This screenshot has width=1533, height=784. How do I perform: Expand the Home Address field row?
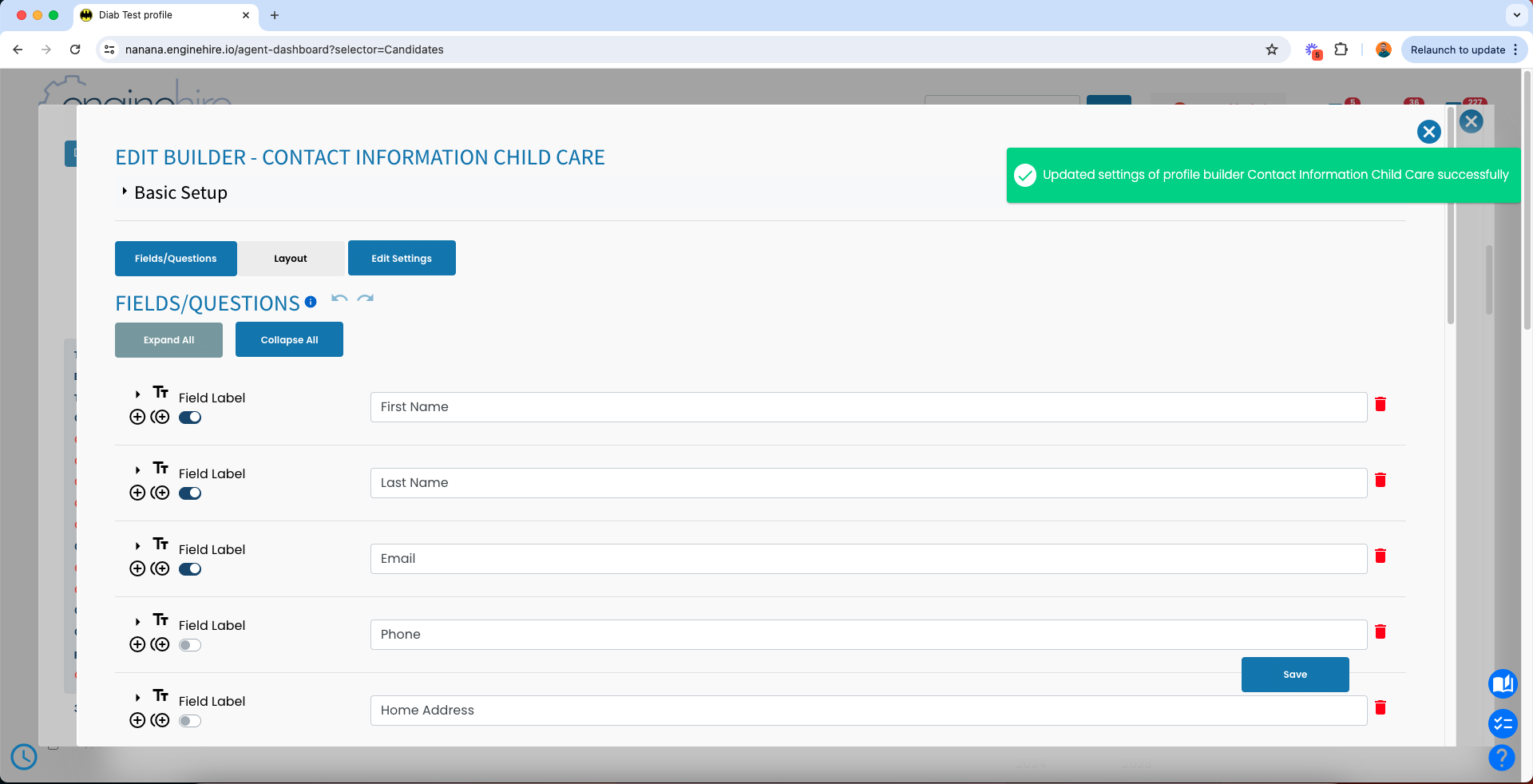[x=137, y=698]
